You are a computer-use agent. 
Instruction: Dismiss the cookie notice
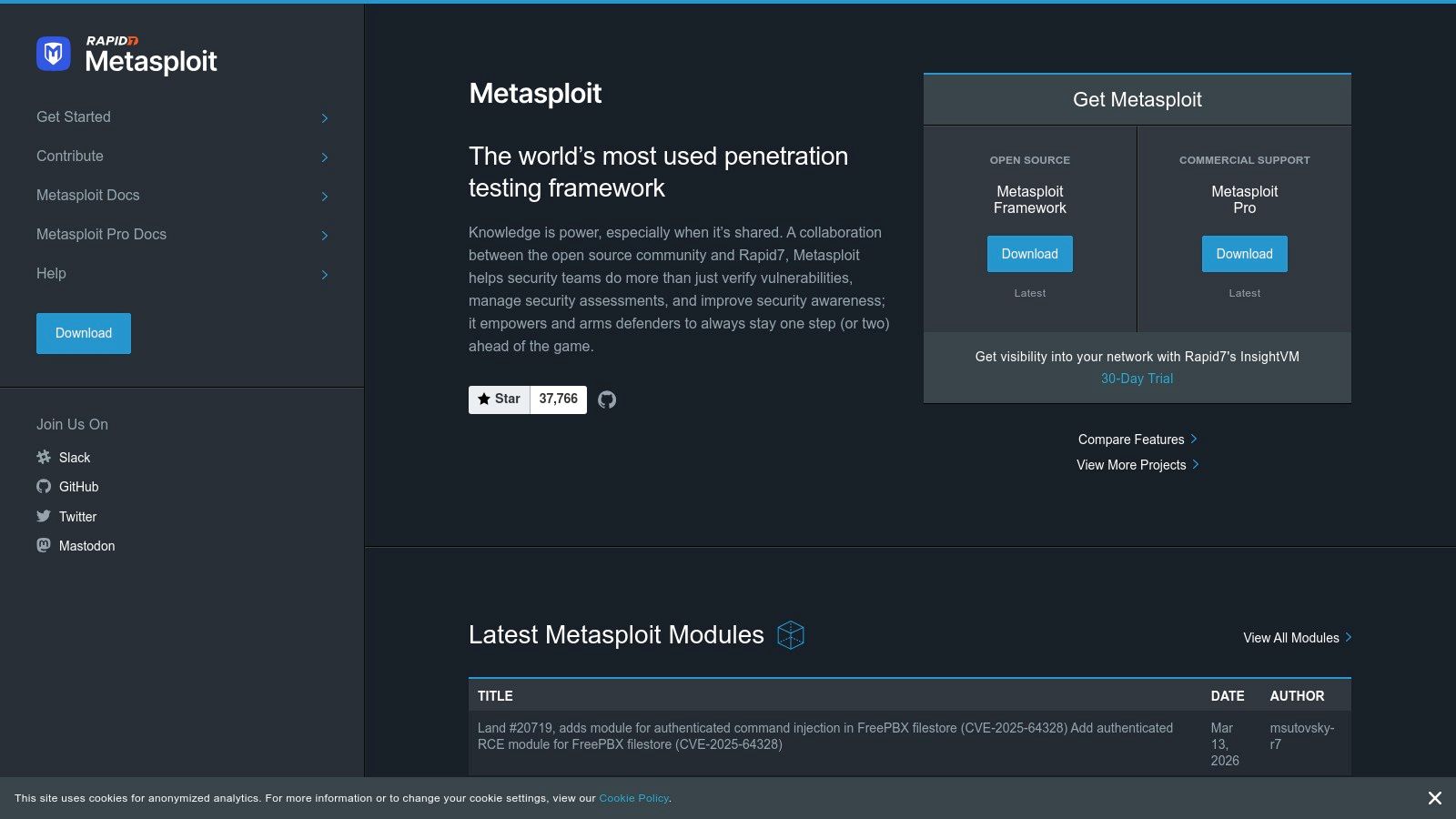[x=1434, y=798]
